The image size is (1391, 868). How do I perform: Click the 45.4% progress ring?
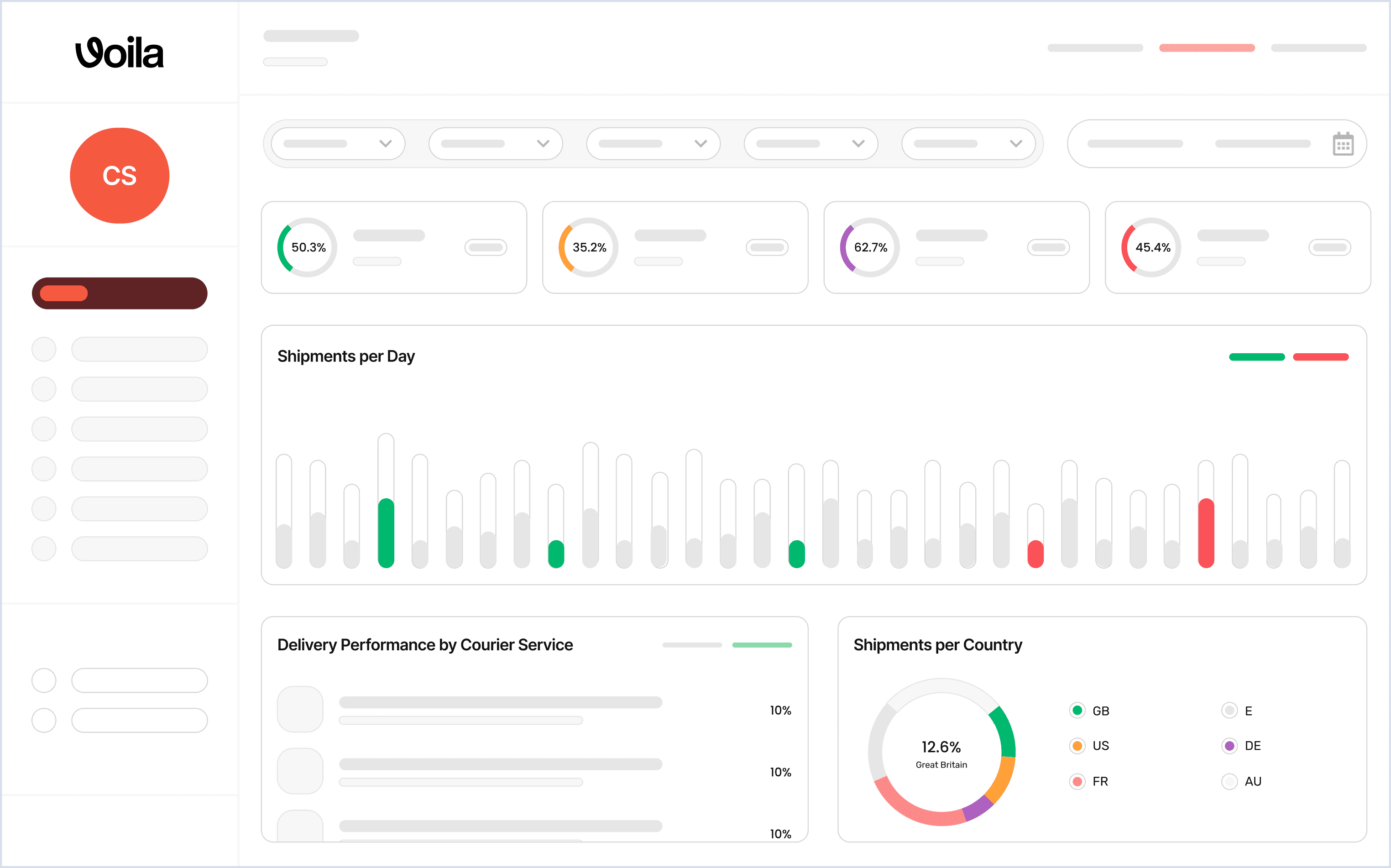point(1151,247)
